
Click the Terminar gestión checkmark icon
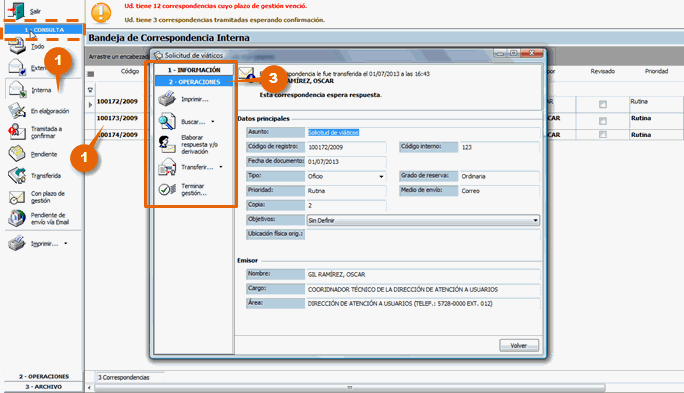click(167, 189)
